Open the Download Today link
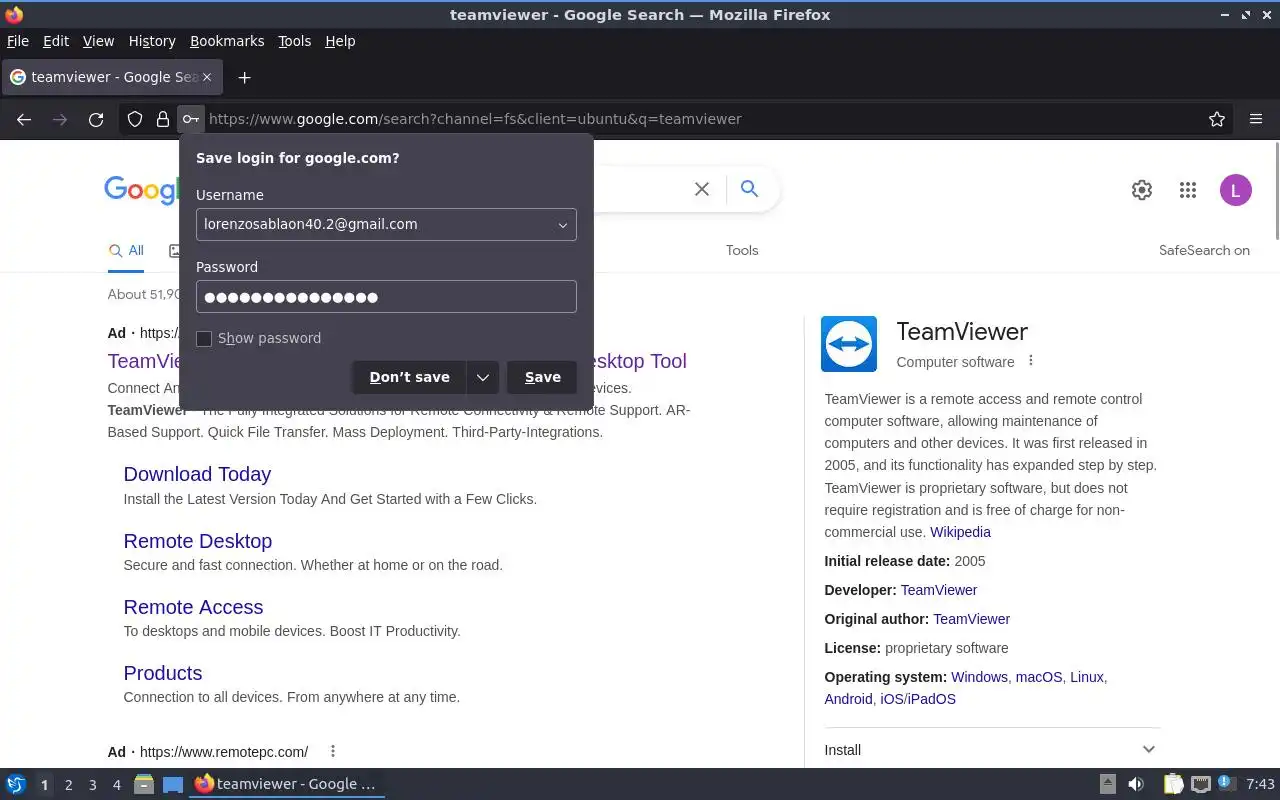1280x800 pixels. [x=197, y=474]
